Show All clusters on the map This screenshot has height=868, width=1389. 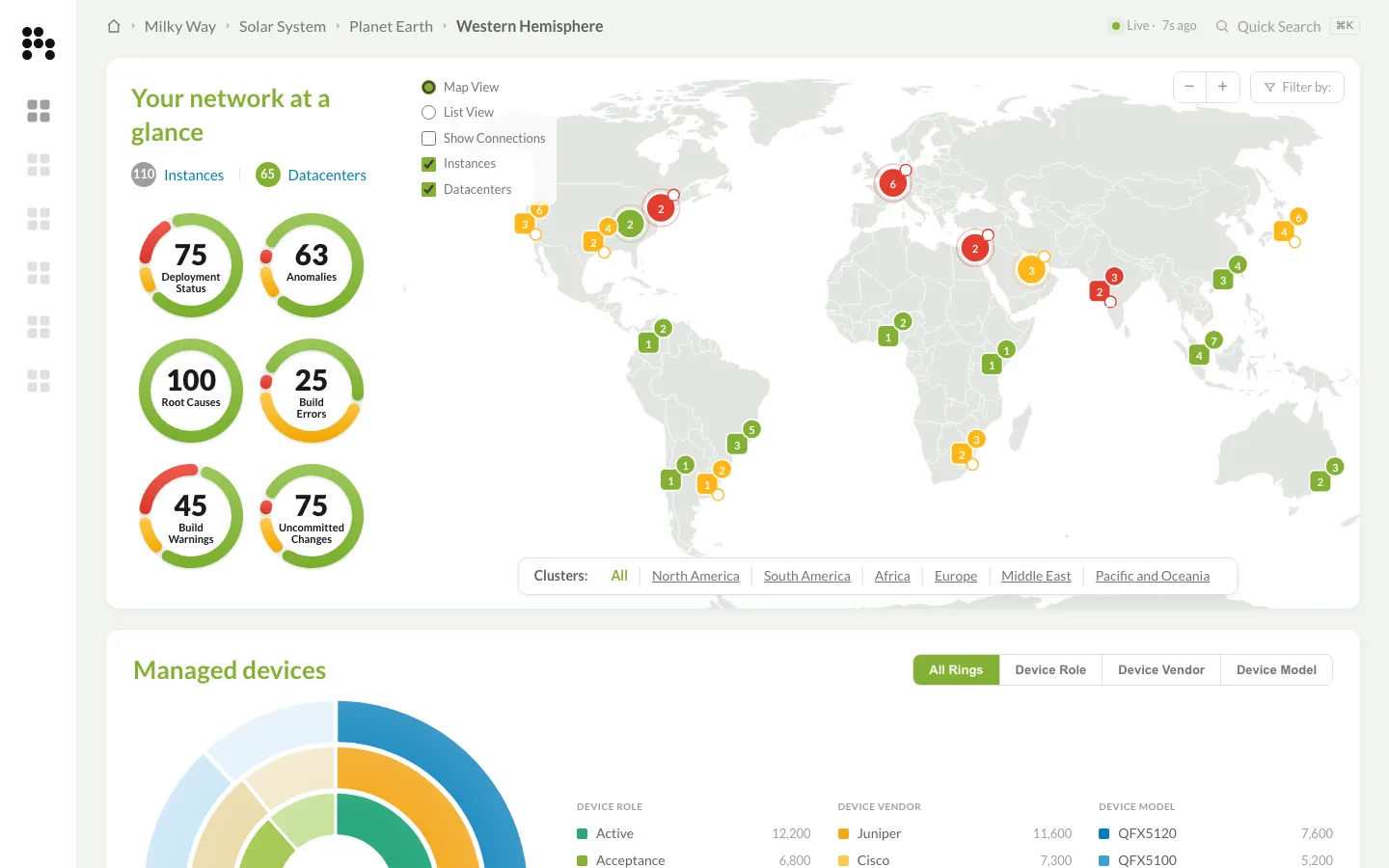click(x=619, y=576)
